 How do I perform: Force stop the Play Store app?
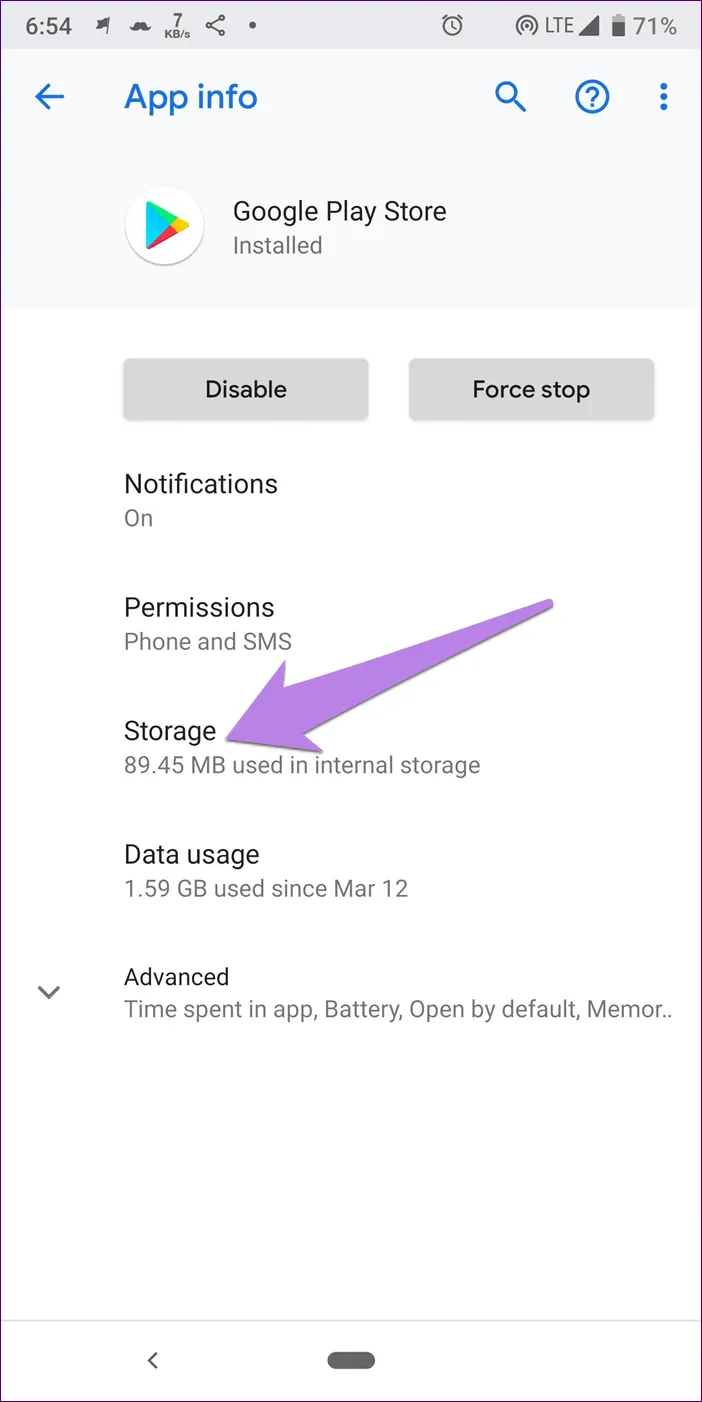coord(531,389)
